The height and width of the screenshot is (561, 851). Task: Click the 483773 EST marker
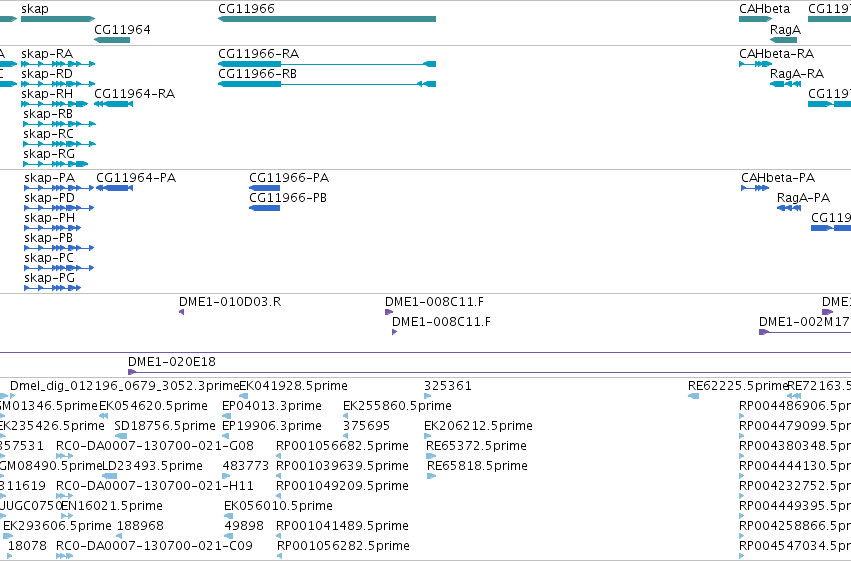(x=226, y=476)
